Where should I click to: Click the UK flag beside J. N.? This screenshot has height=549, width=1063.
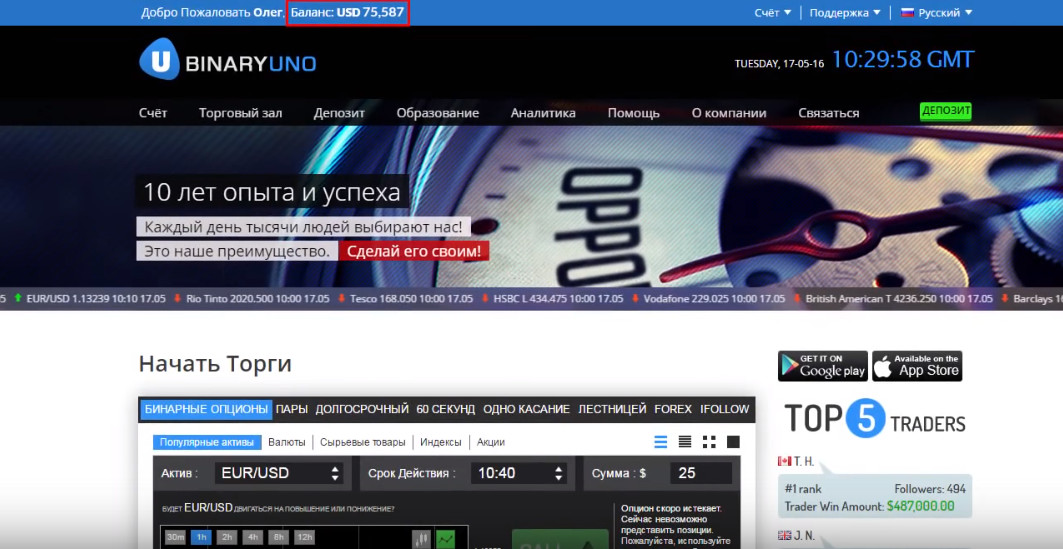click(x=784, y=535)
